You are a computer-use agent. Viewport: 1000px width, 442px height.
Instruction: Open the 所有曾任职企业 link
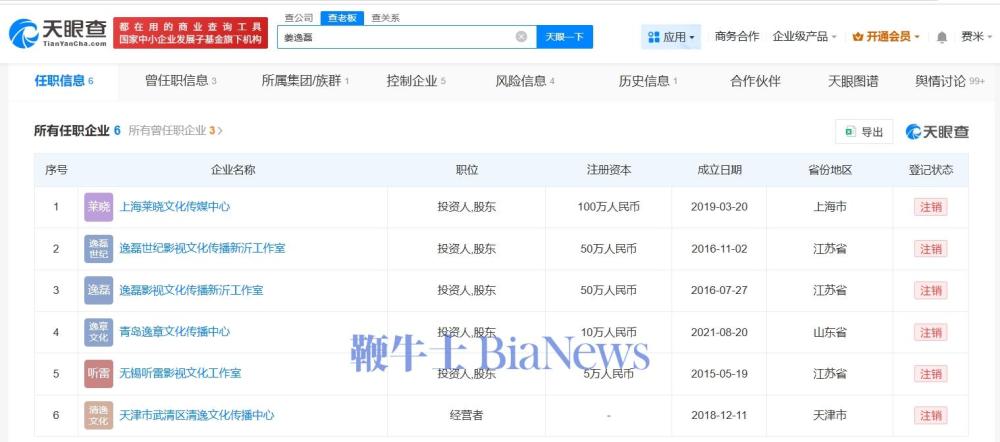click(x=175, y=131)
